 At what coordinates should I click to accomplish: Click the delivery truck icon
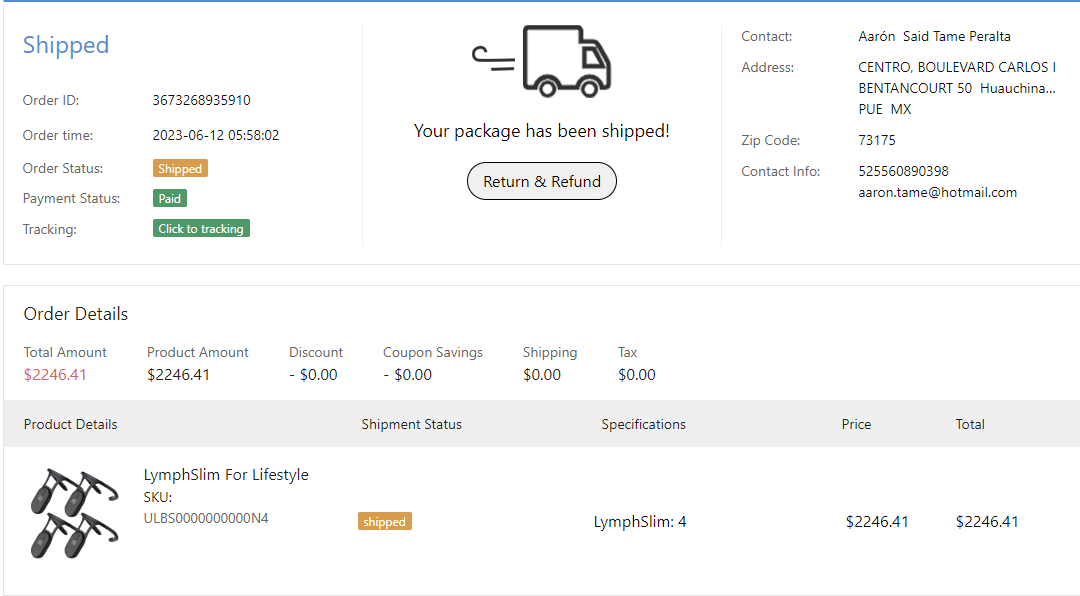pyautogui.click(x=542, y=61)
